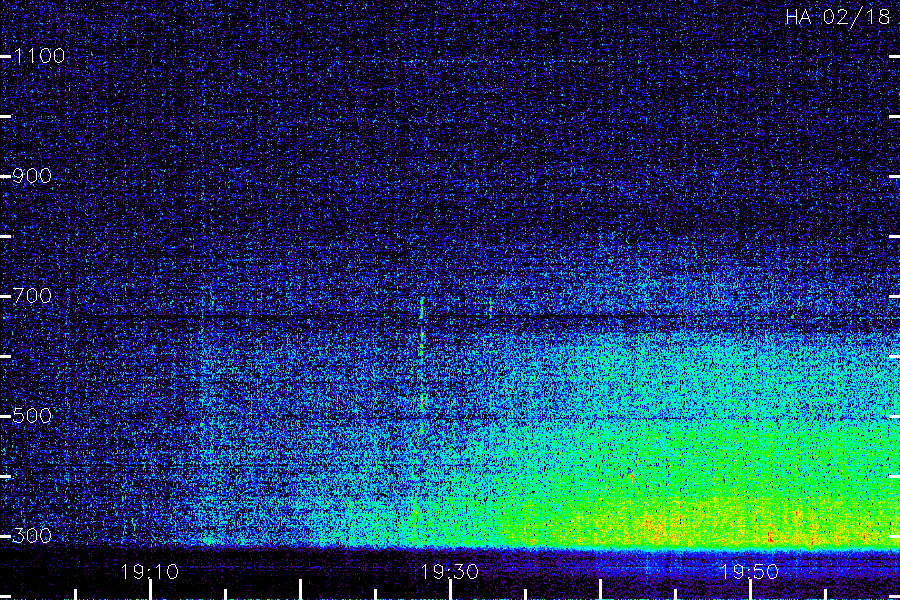Image resolution: width=900 pixels, height=600 pixels.
Task: Click the 900 frequency axis label
Action: coord(32,176)
